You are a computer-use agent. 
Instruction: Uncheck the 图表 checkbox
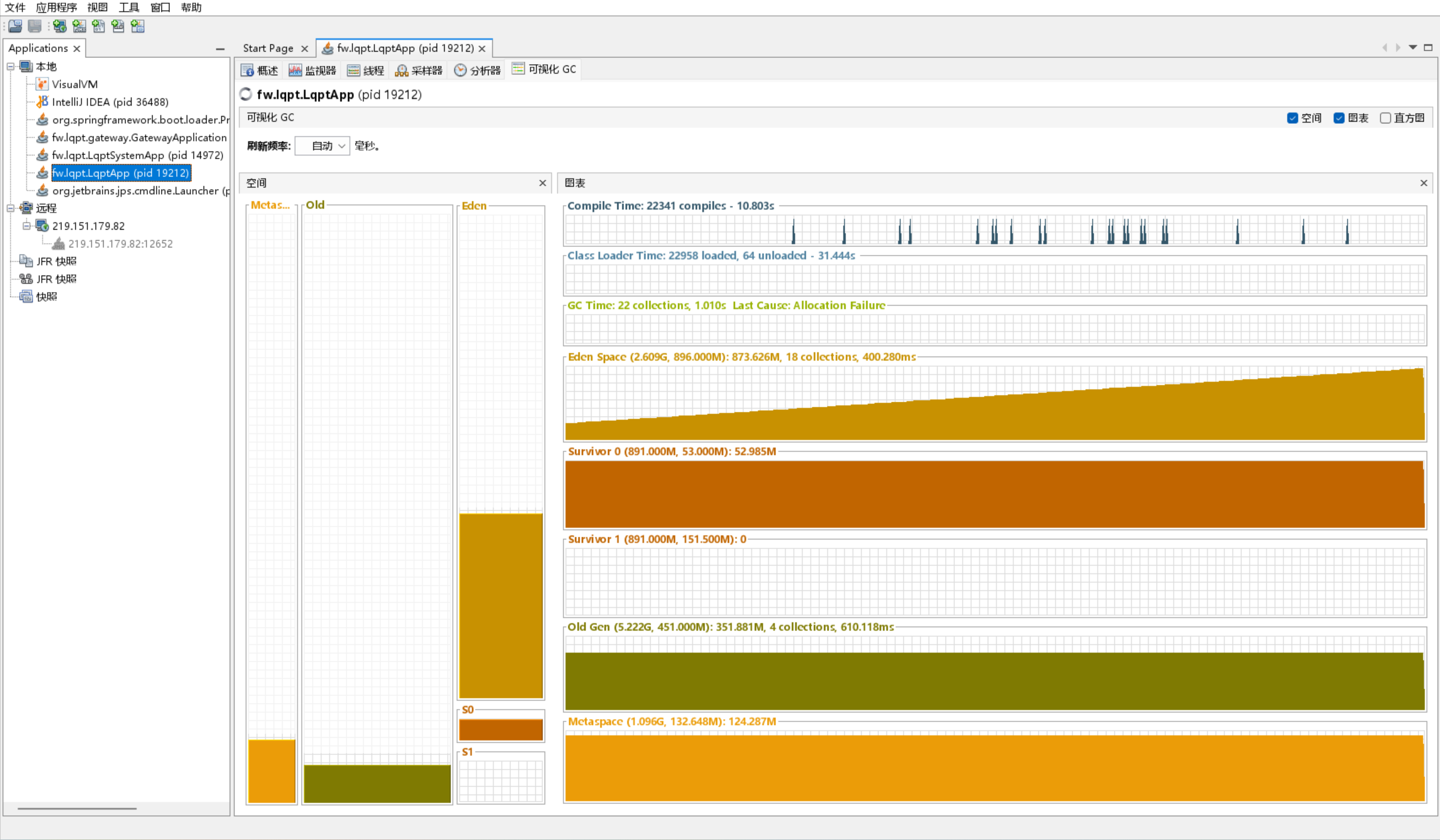(1338, 118)
